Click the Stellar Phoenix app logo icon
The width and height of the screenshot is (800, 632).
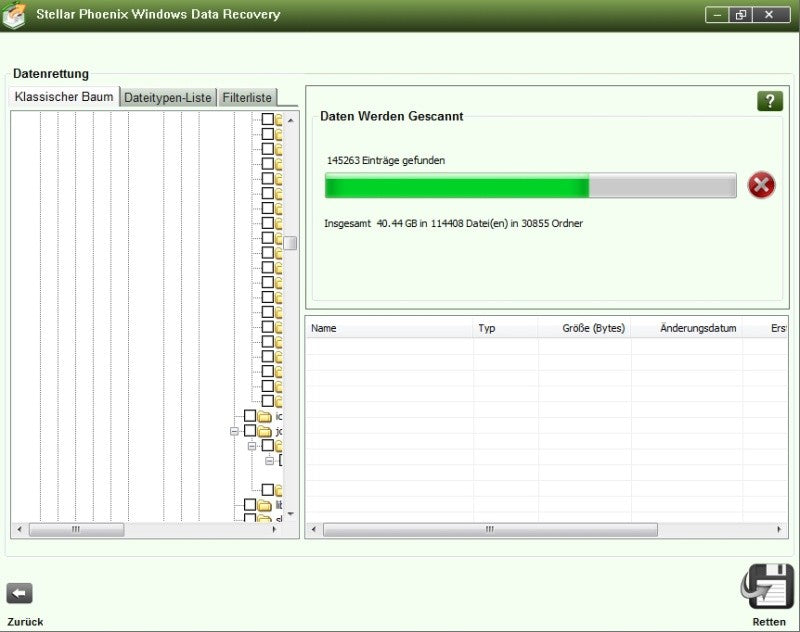[x=14, y=15]
